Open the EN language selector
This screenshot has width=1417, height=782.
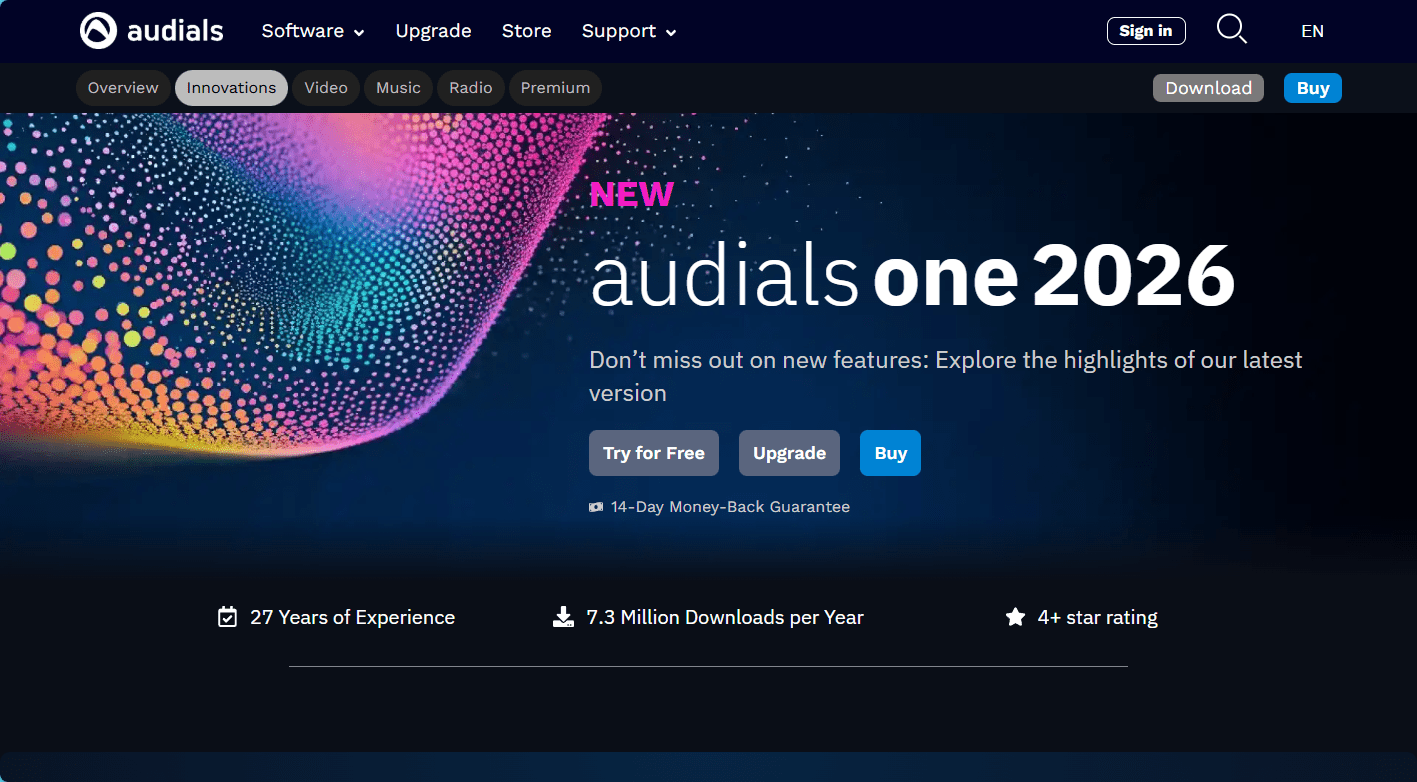click(1312, 31)
